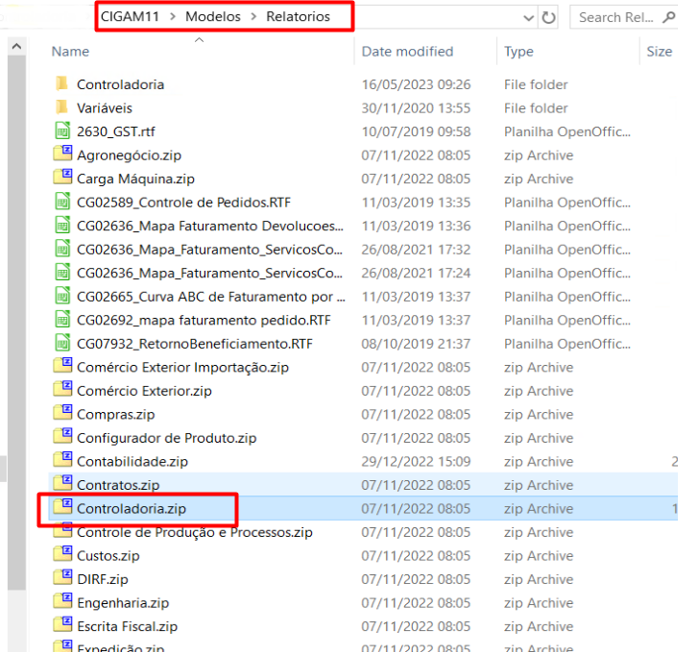Image resolution: width=679 pixels, height=652 pixels.
Task: Sort files by the Name column header
Action: coord(70,52)
